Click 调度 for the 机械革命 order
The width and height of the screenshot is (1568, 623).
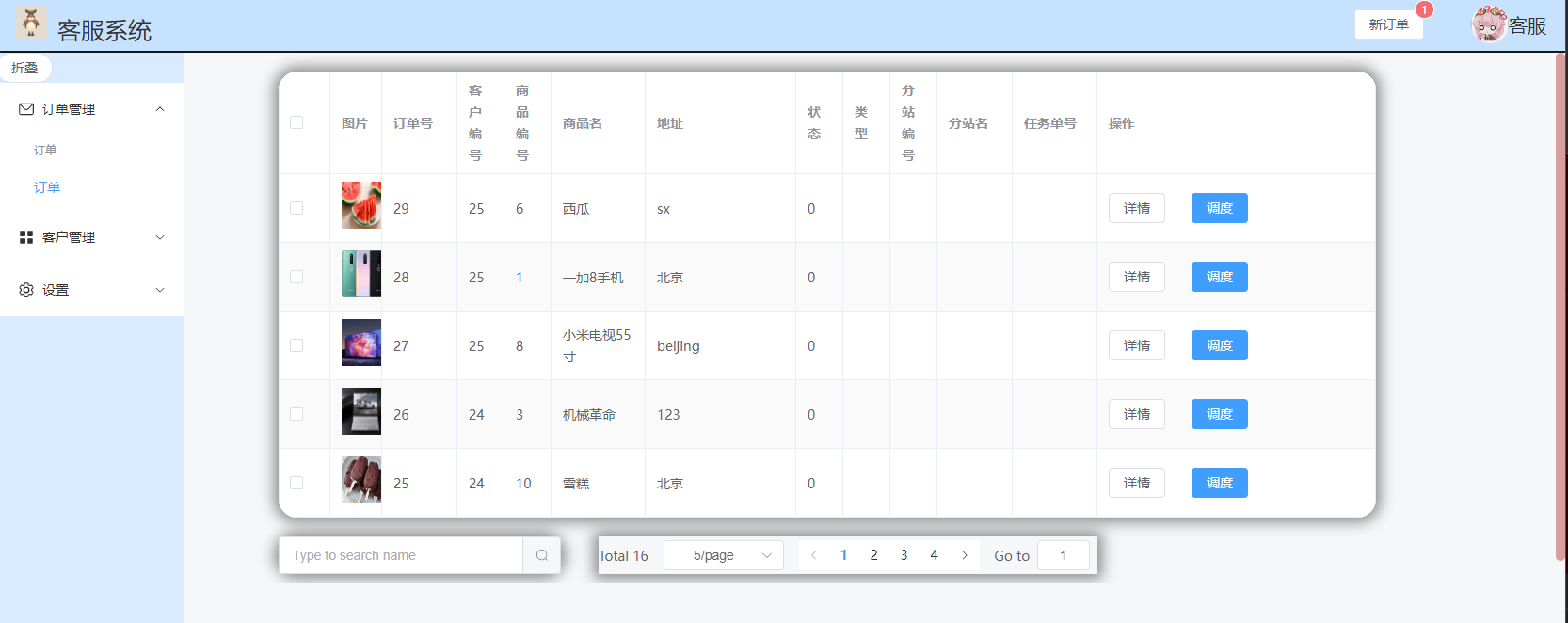[1220, 414]
